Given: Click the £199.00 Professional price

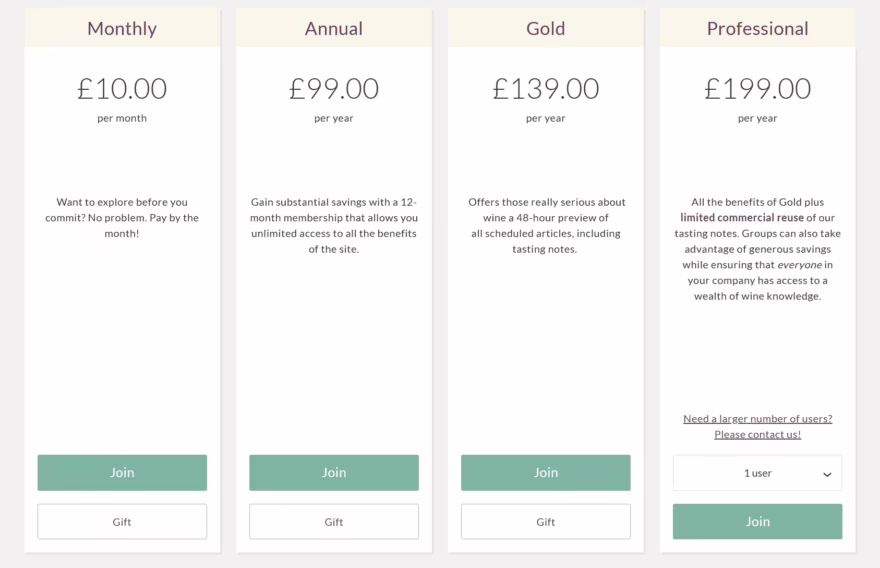Looking at the screenshot, I should click(x=757, y=89).
